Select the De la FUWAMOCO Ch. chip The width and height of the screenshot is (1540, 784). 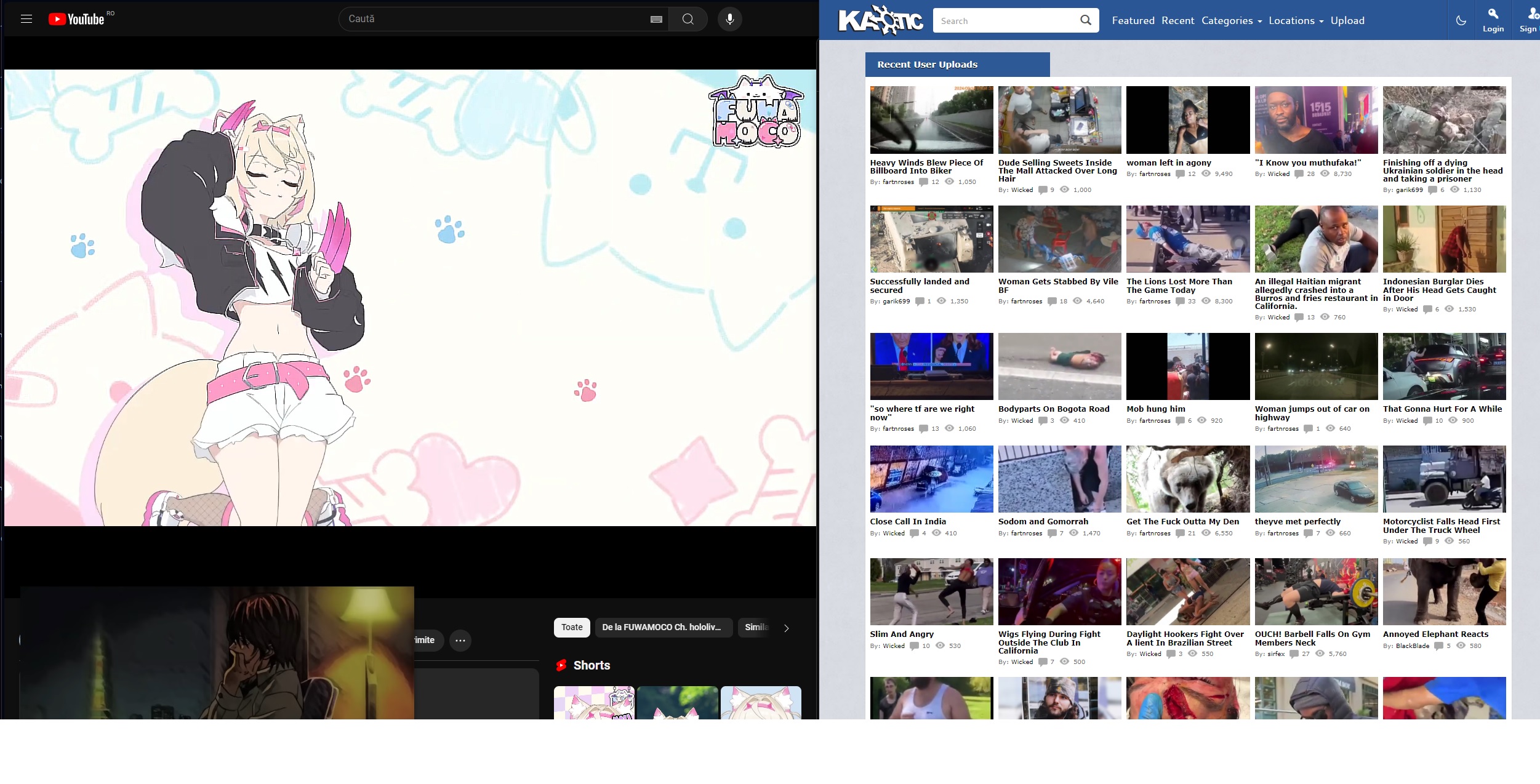(x=662, y=627)
